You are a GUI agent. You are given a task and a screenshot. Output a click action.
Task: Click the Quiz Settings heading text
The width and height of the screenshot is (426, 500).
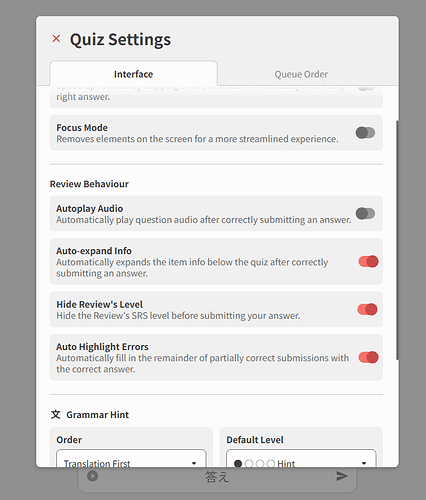(120, 39)
